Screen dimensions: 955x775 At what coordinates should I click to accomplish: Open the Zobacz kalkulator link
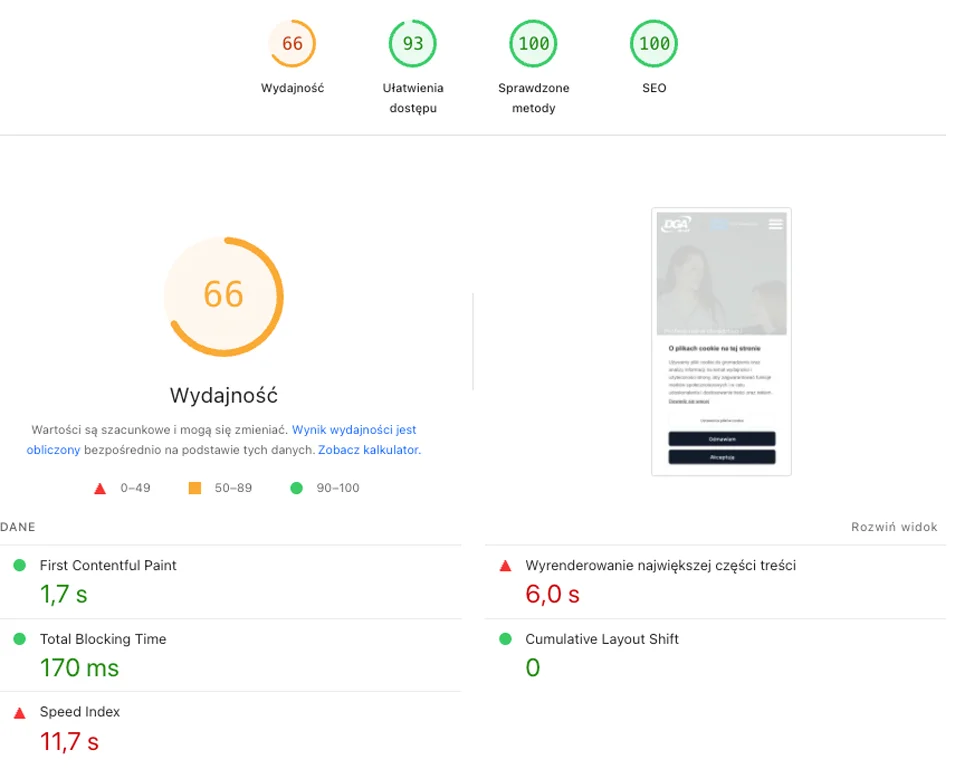click(369, 450)
